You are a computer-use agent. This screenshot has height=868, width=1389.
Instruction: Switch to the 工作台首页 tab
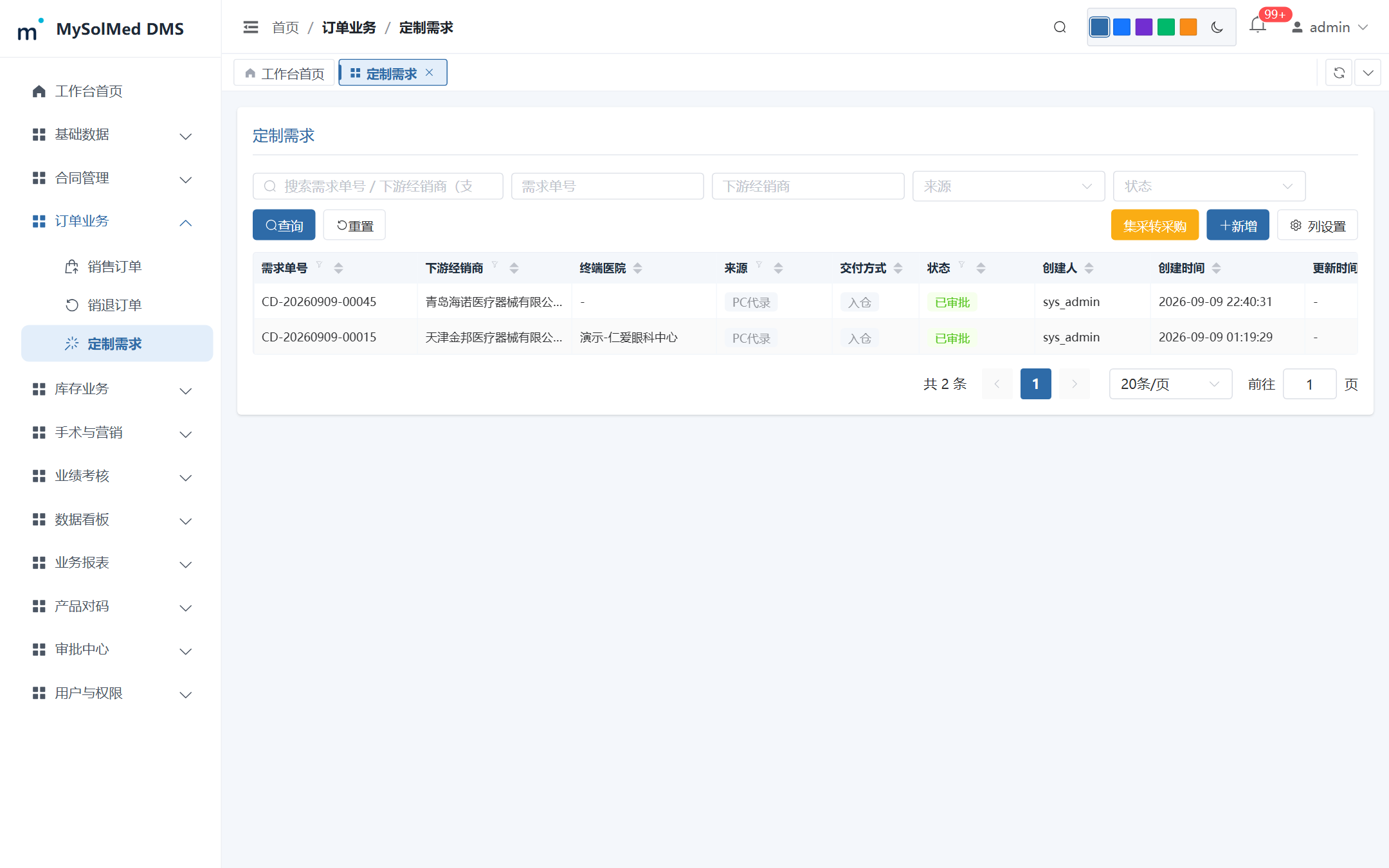coord(284,73)
